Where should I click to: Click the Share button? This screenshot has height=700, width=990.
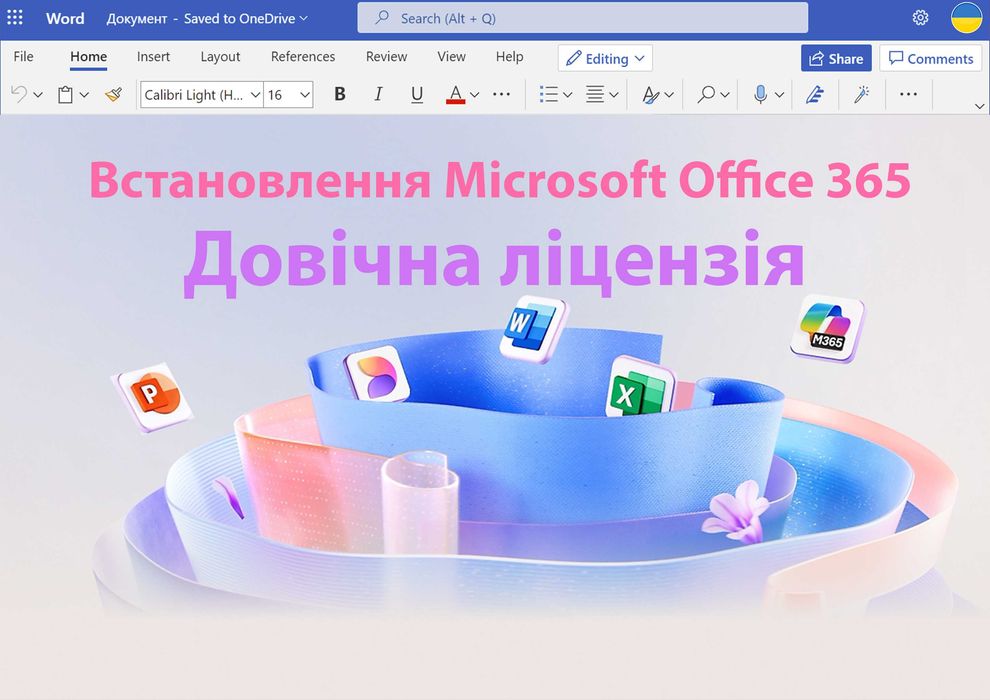pos(837,58)
